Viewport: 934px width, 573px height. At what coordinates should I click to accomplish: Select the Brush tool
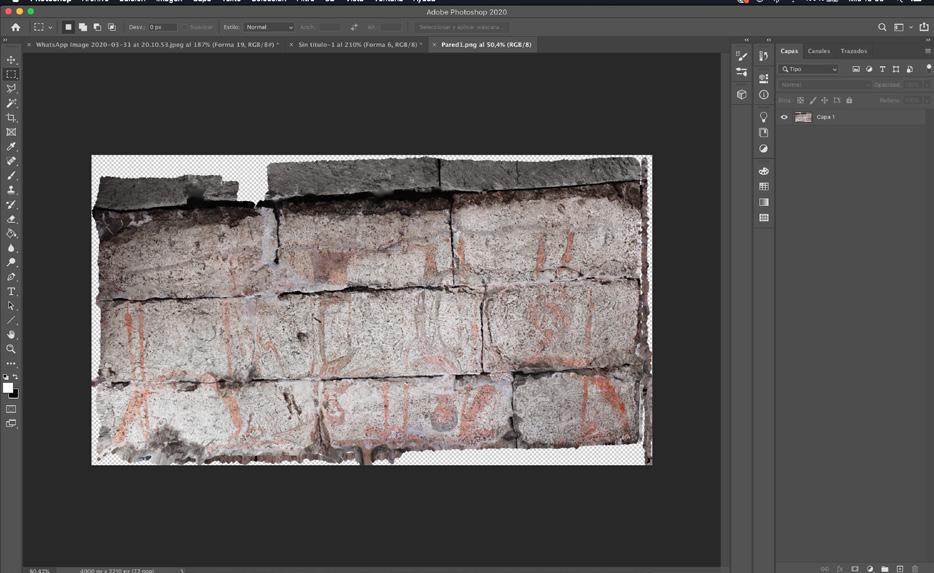click(11, 176)
